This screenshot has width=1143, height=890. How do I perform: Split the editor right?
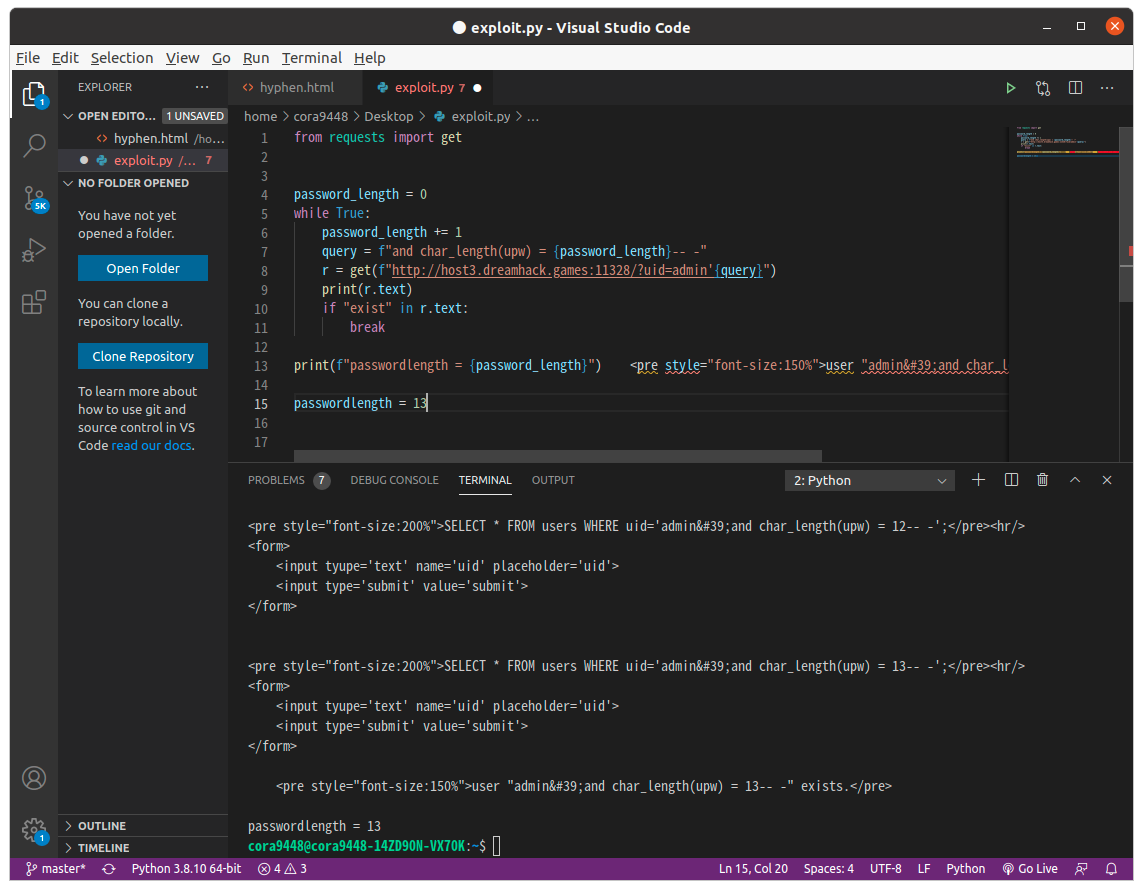click(1075, 88)
